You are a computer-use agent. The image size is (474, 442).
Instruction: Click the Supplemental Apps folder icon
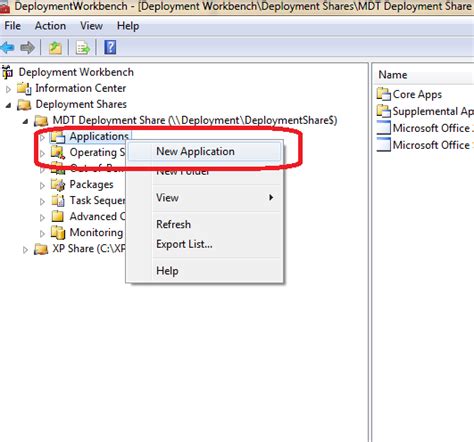pos(383,111)
